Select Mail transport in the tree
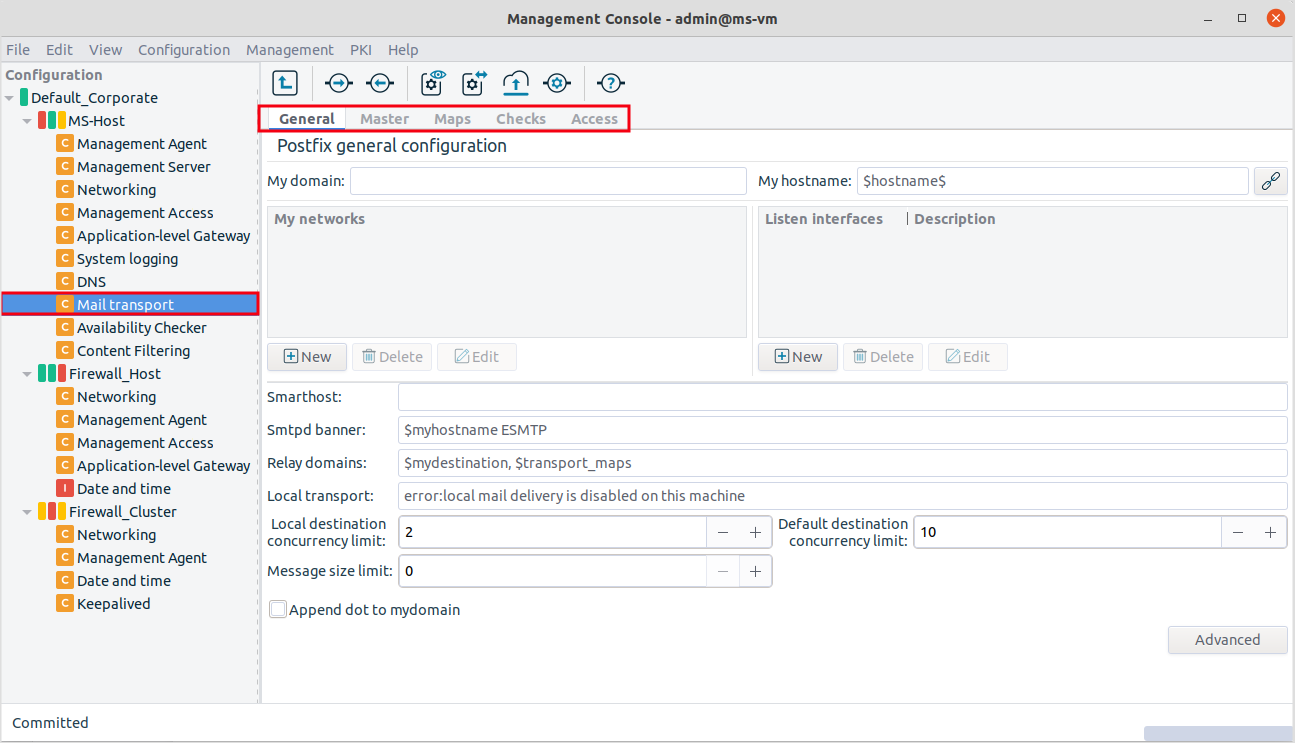 pos(125,305)
